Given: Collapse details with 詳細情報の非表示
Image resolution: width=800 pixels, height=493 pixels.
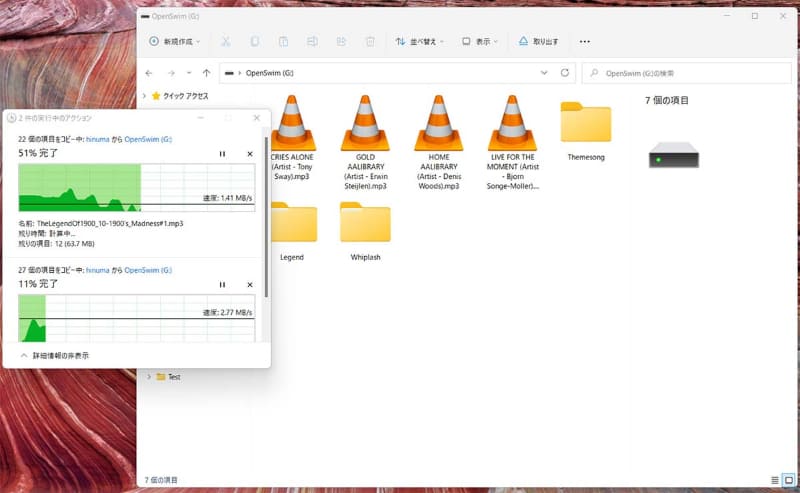Looking at the screenshot, I should tap(55, 355).
